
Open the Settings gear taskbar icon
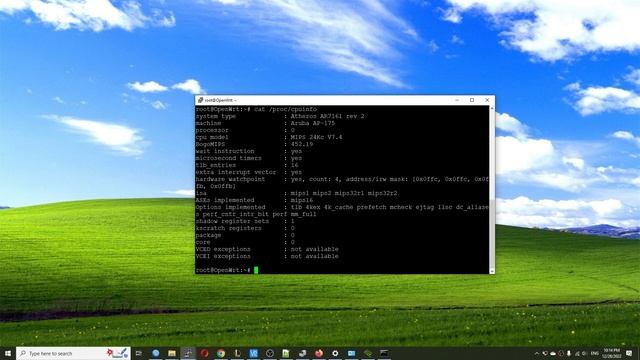[x=335, y=353]
